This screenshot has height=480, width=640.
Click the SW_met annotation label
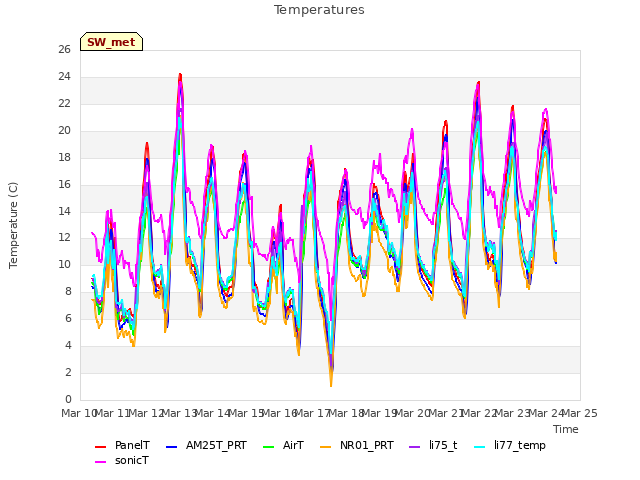[111, 42]
